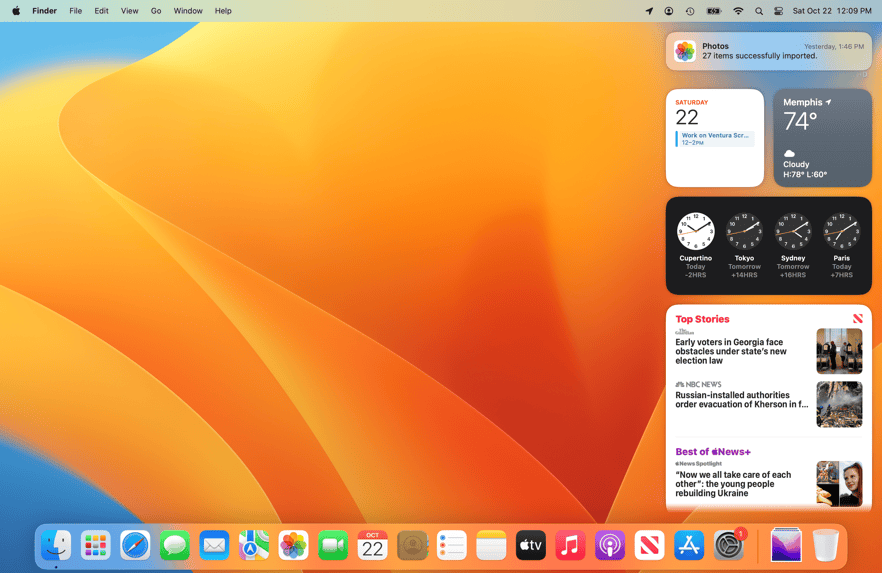Open Photos app in the Dock
Screen dimensions: 882x573
pos(294,545)
